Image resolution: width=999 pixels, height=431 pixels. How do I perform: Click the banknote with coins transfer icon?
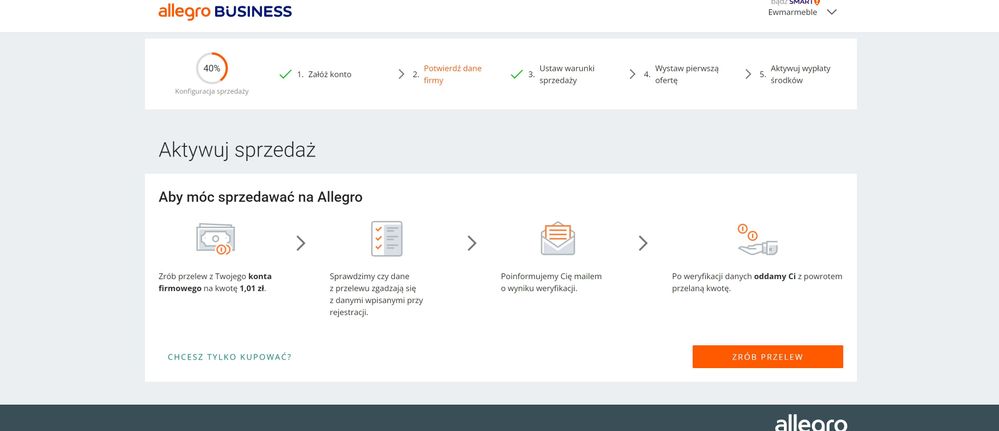pos(215,239)
